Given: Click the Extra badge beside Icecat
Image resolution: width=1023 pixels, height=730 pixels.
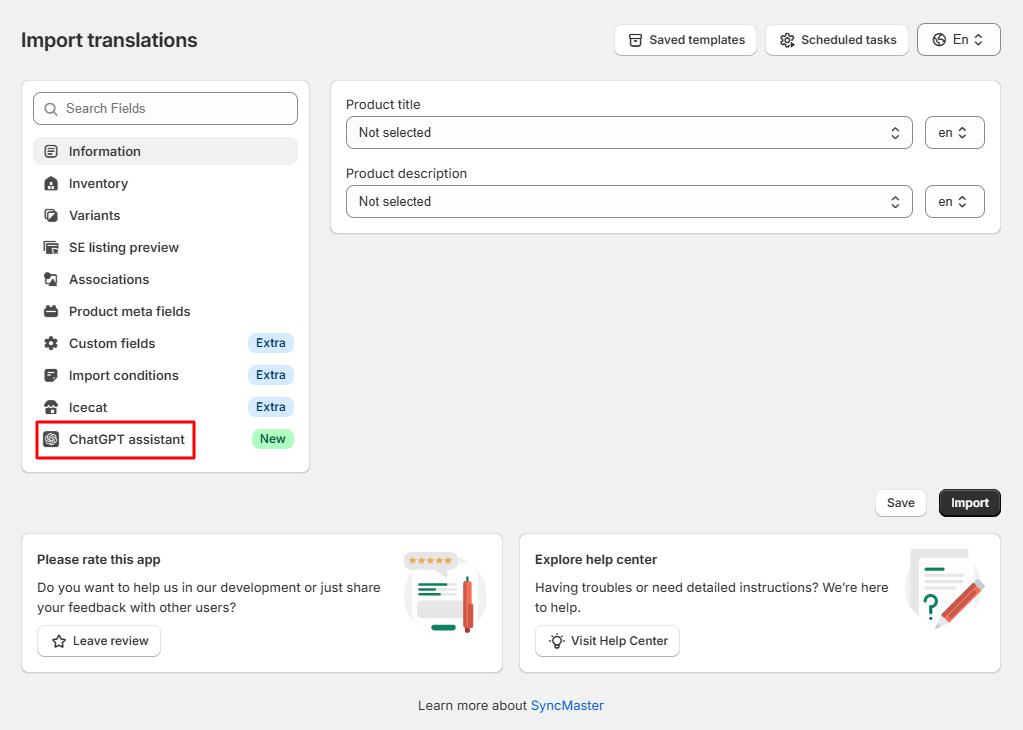Looking at the screenshot, I should (271, 407).
